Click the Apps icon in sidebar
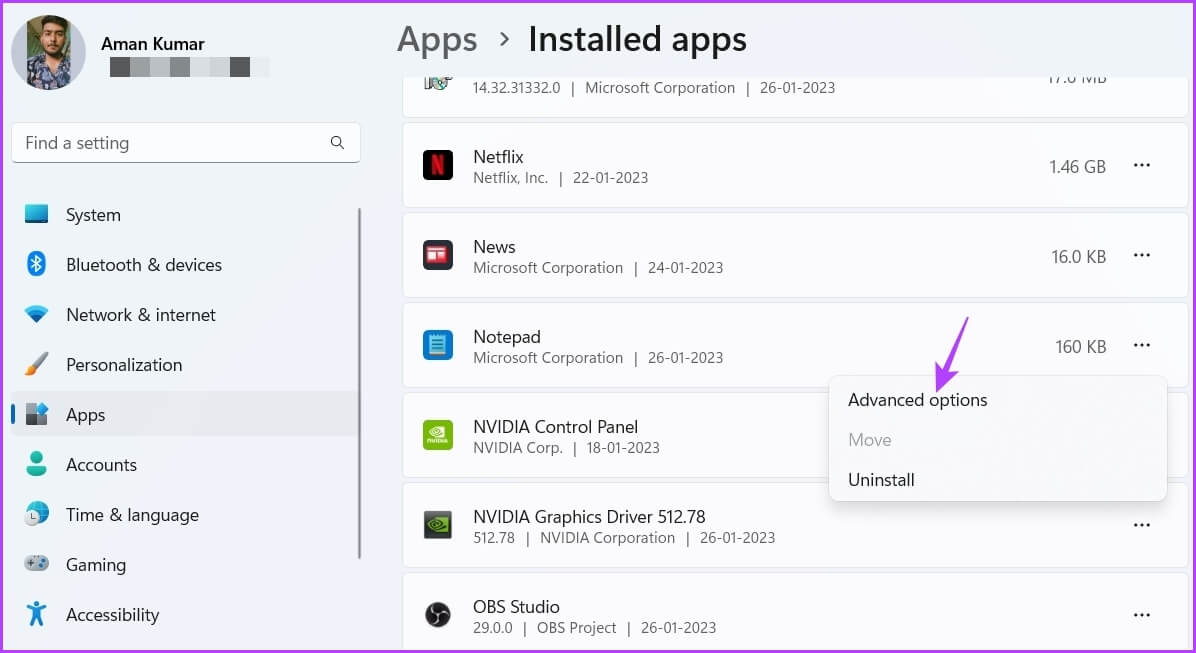The image size is (1196, 653). (x=37, y=414)
